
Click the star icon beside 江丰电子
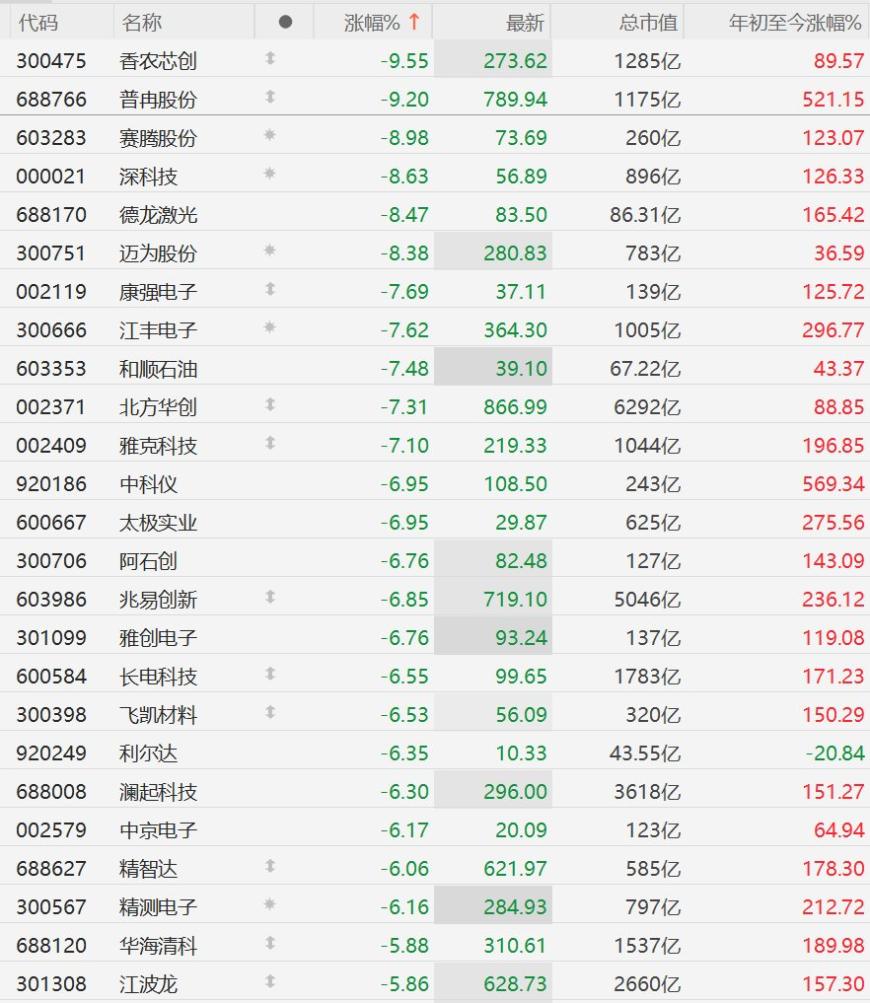(270, 328)
